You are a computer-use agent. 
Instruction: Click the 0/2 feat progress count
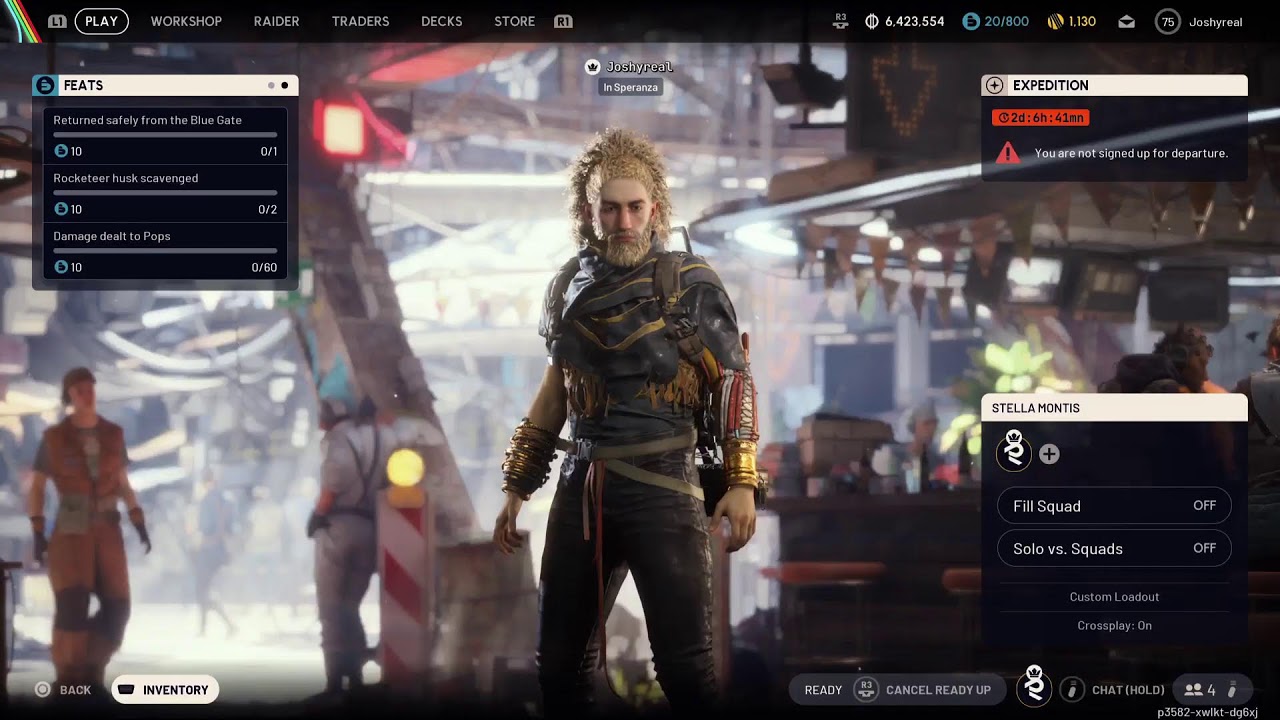point(268,210)
